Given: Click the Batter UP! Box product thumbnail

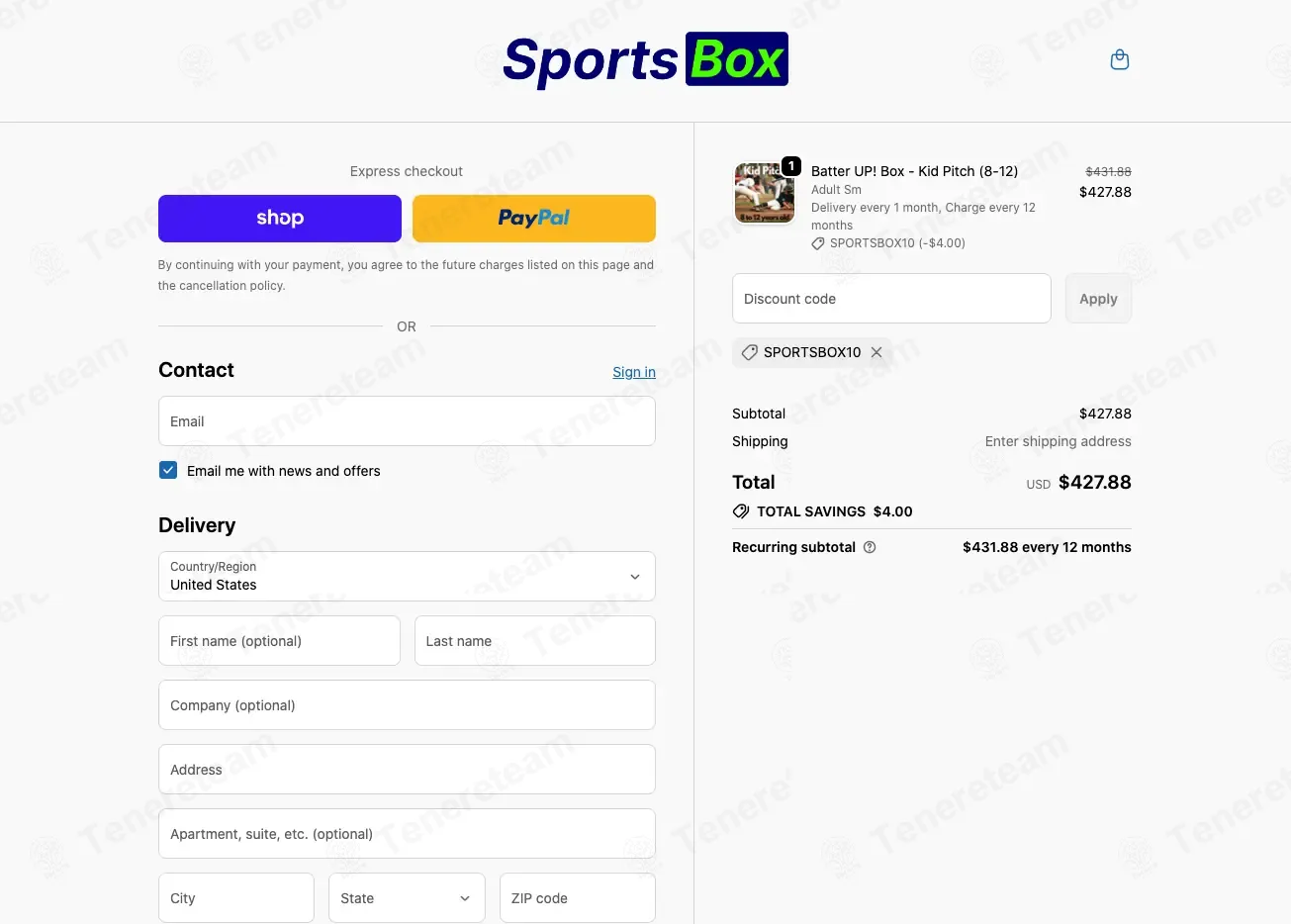Looking at the screenshot, I should [765, 193].
